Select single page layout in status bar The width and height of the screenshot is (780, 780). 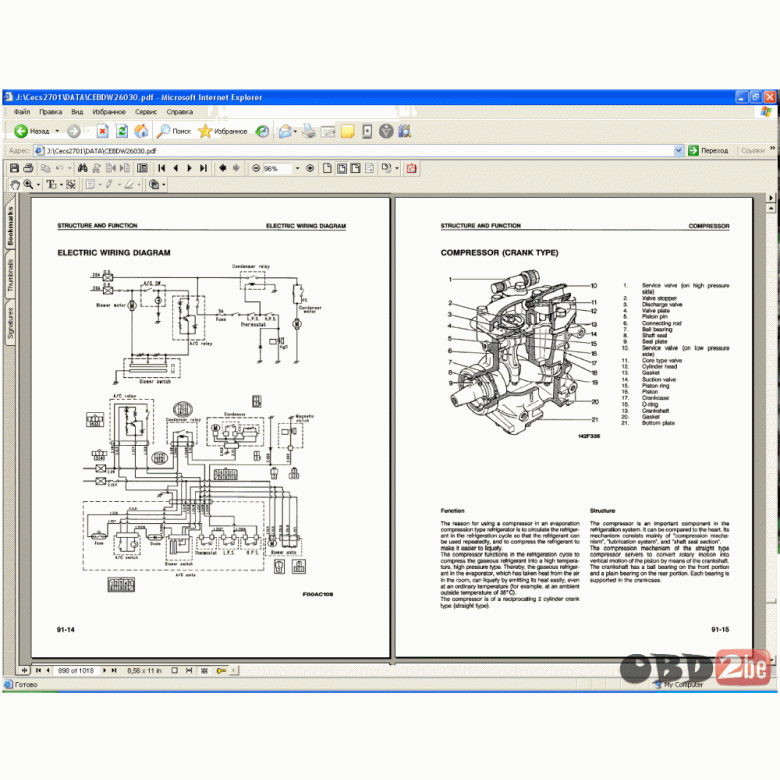point(175,671)
